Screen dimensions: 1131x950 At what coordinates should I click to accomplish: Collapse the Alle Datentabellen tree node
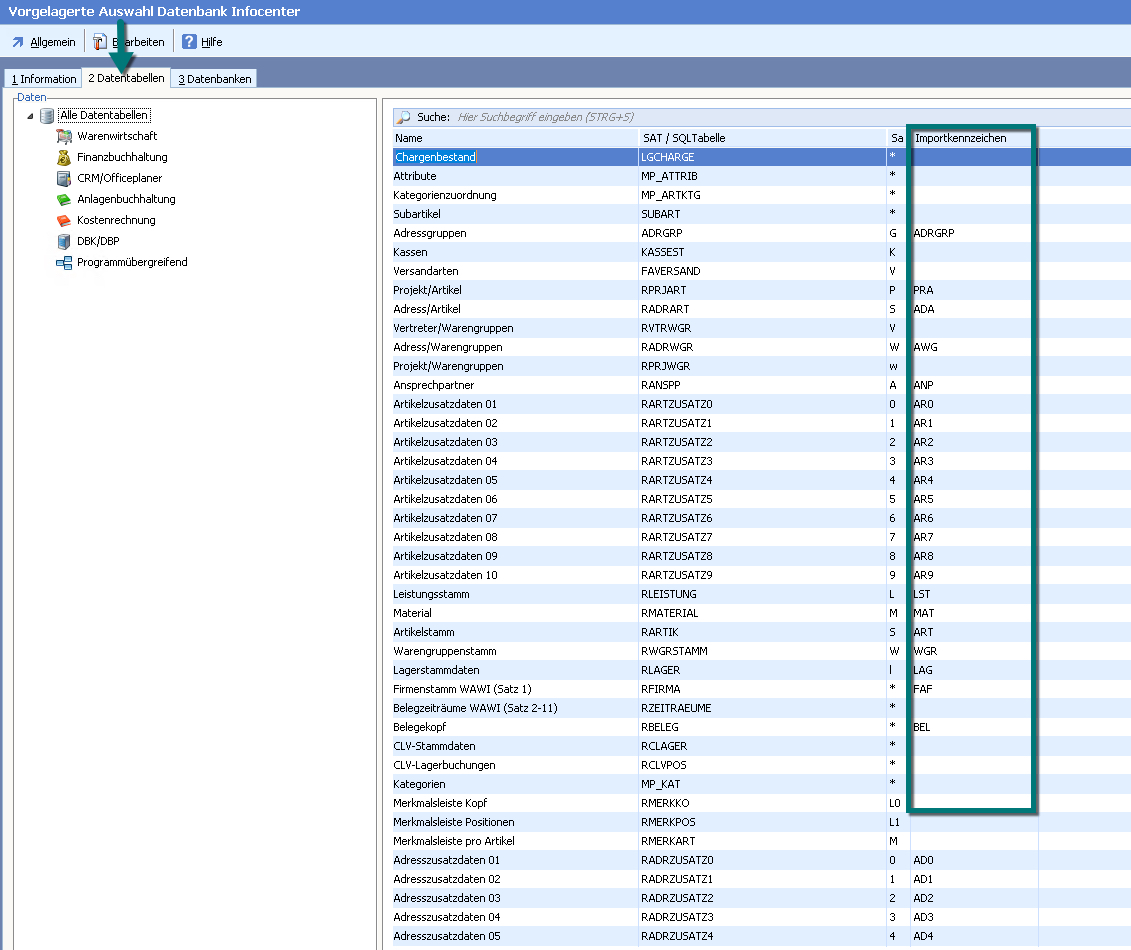30,116
